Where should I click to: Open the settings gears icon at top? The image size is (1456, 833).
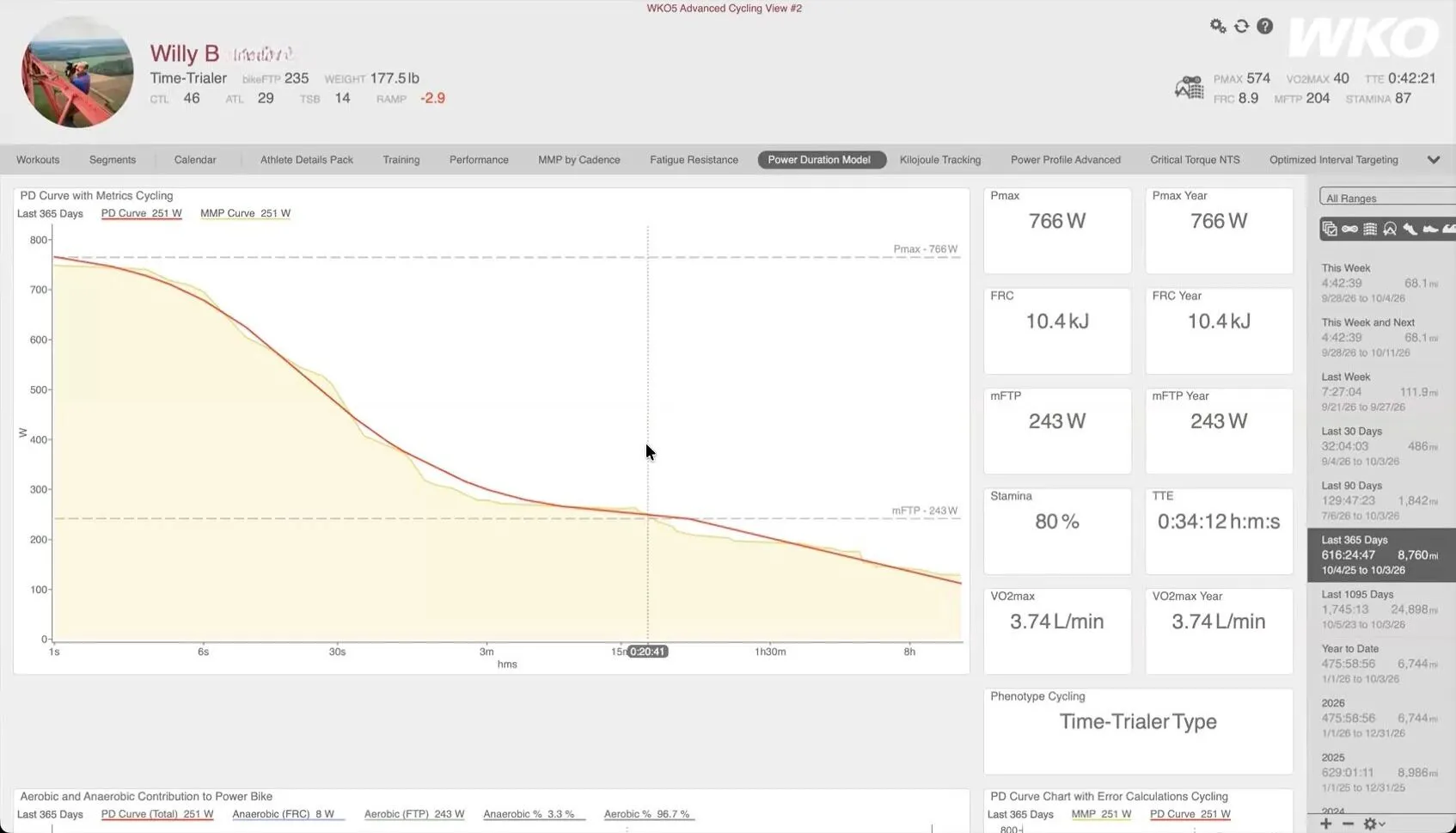pos(1218,26)
